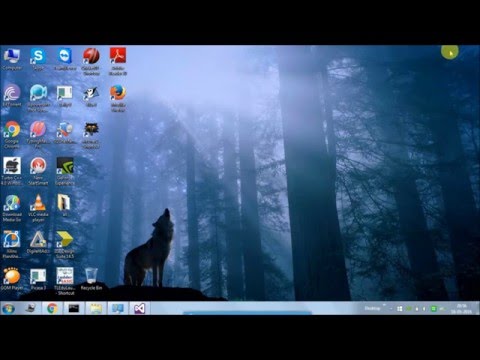Click the green tray icon by the clock

click(x=433, y=309)
